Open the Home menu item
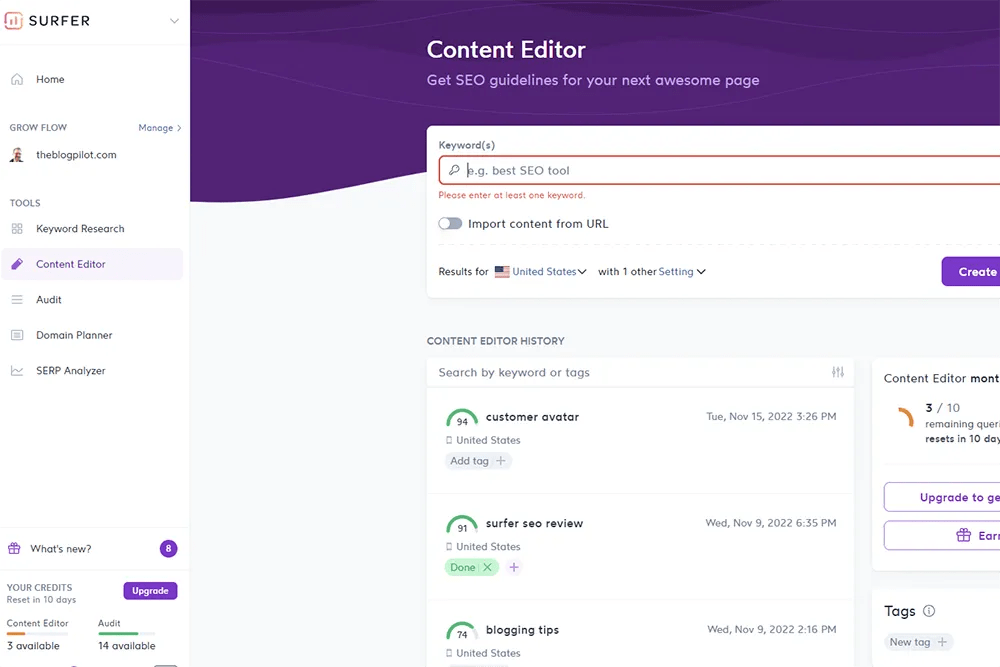This screenshot has height=667, width=1000. pyautogui.click(x=50, y=79)
